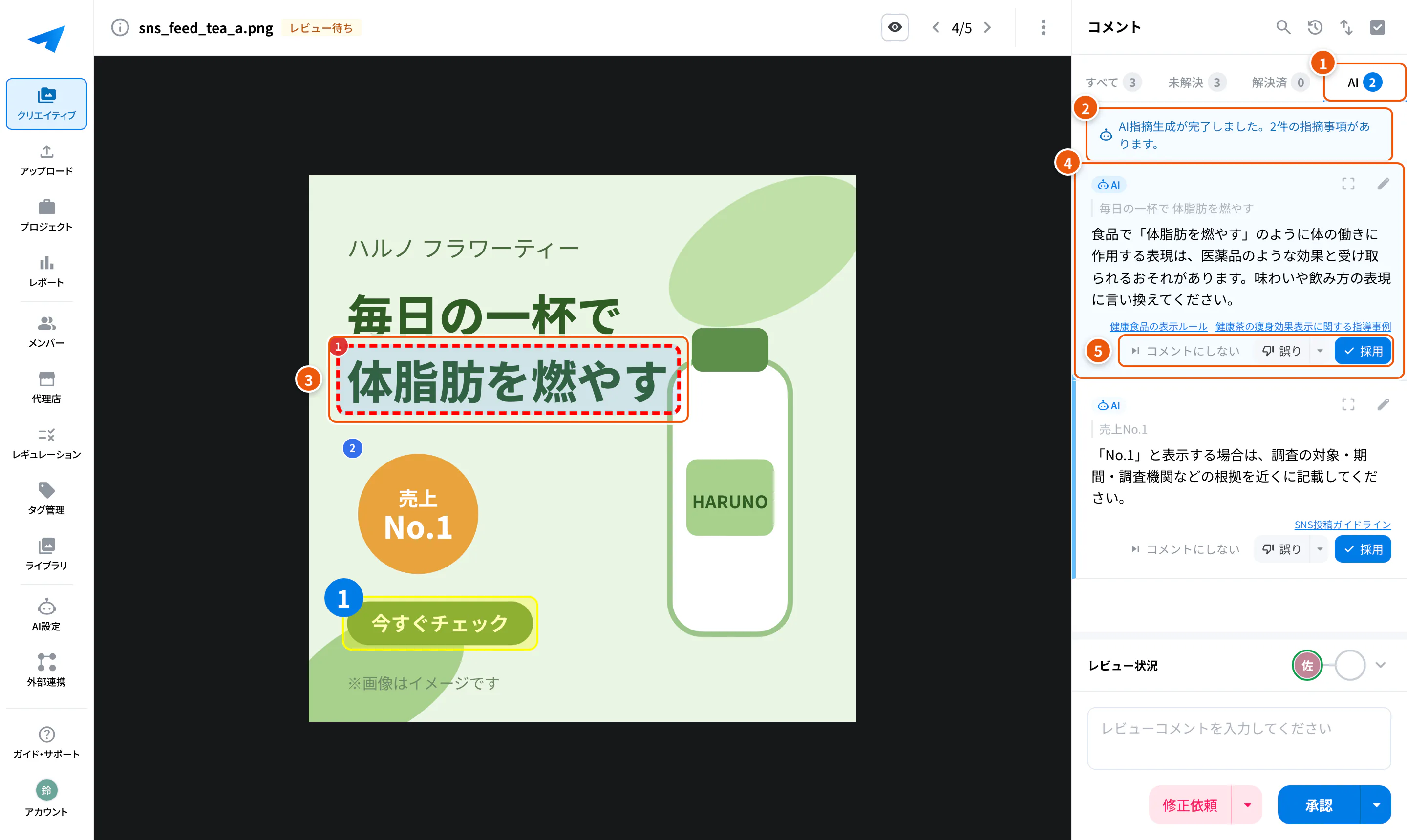The height and width of the screenshot is (840, 1407).
Task: Click the review comment input field
Action: (x=1239, y=738)
